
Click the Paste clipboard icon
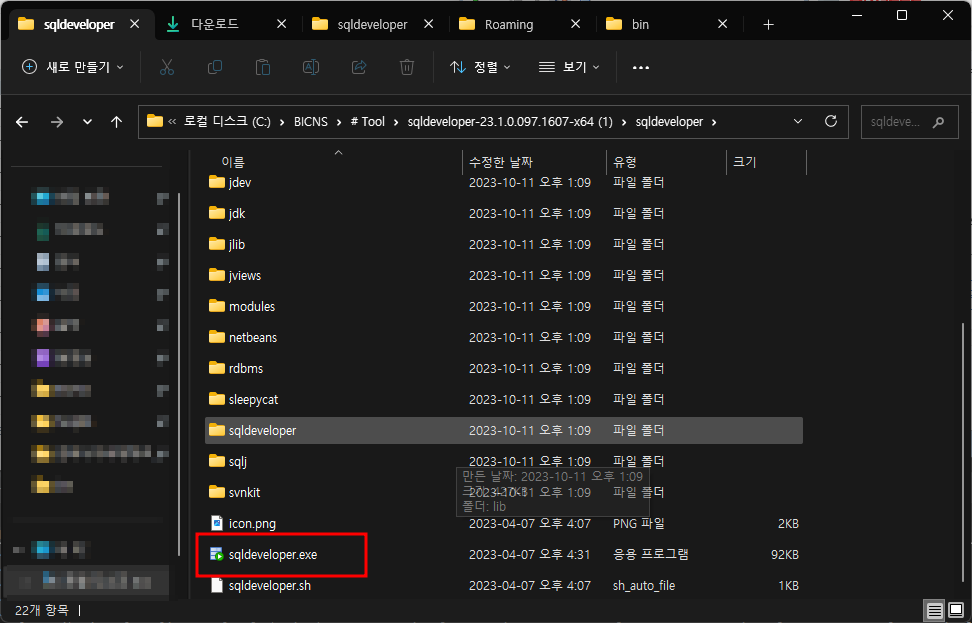[x=263, y=67]
